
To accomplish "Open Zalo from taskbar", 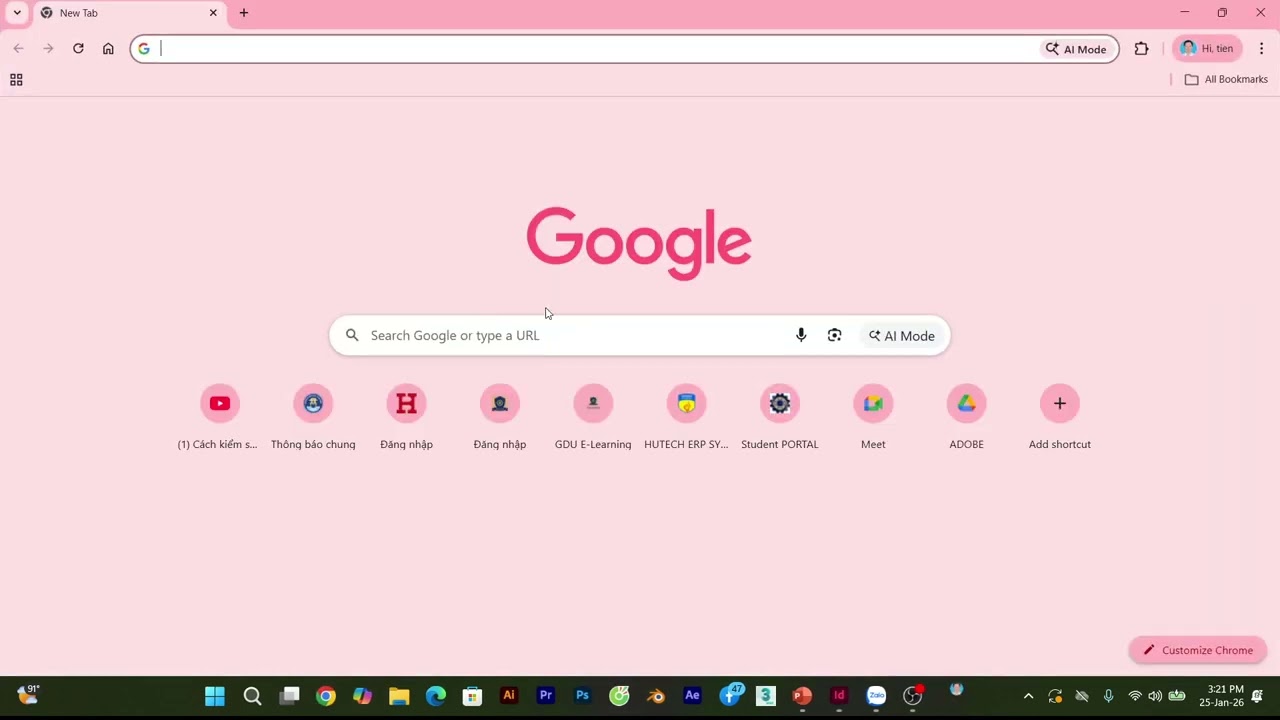I will [876, 696].
